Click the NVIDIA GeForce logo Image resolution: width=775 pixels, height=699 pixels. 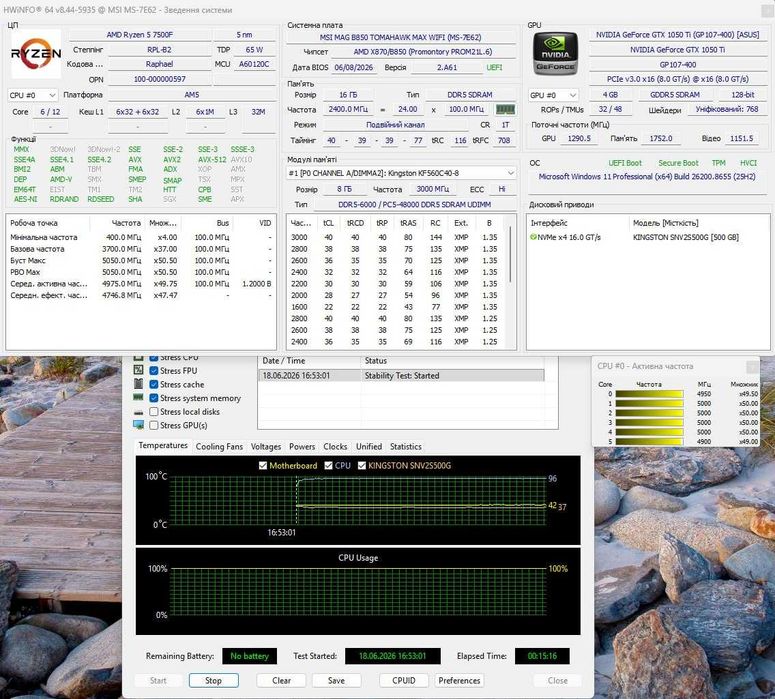(x=555, y=54)
